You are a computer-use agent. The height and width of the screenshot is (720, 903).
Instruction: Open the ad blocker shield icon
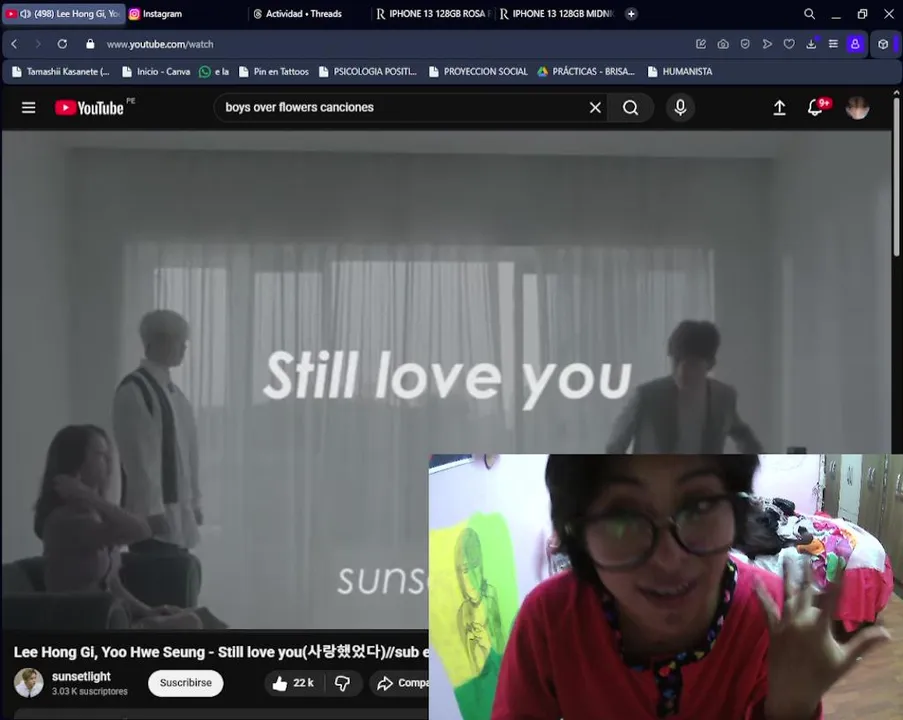745,44
